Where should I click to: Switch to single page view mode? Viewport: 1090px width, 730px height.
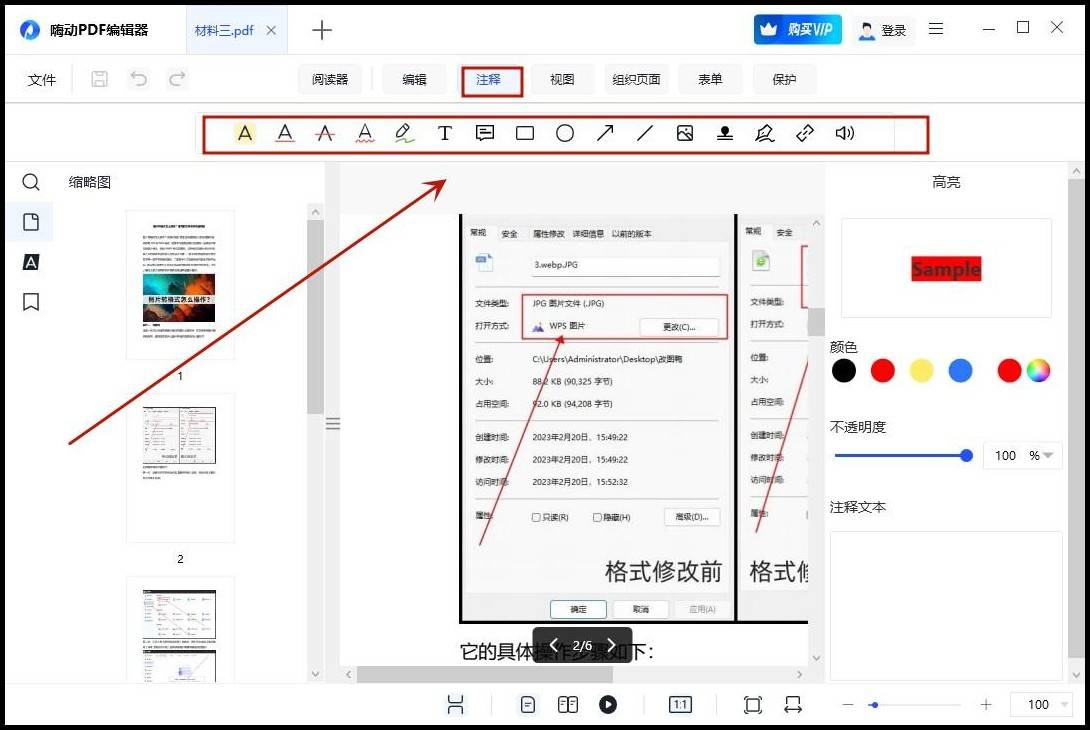click(528, 705)
